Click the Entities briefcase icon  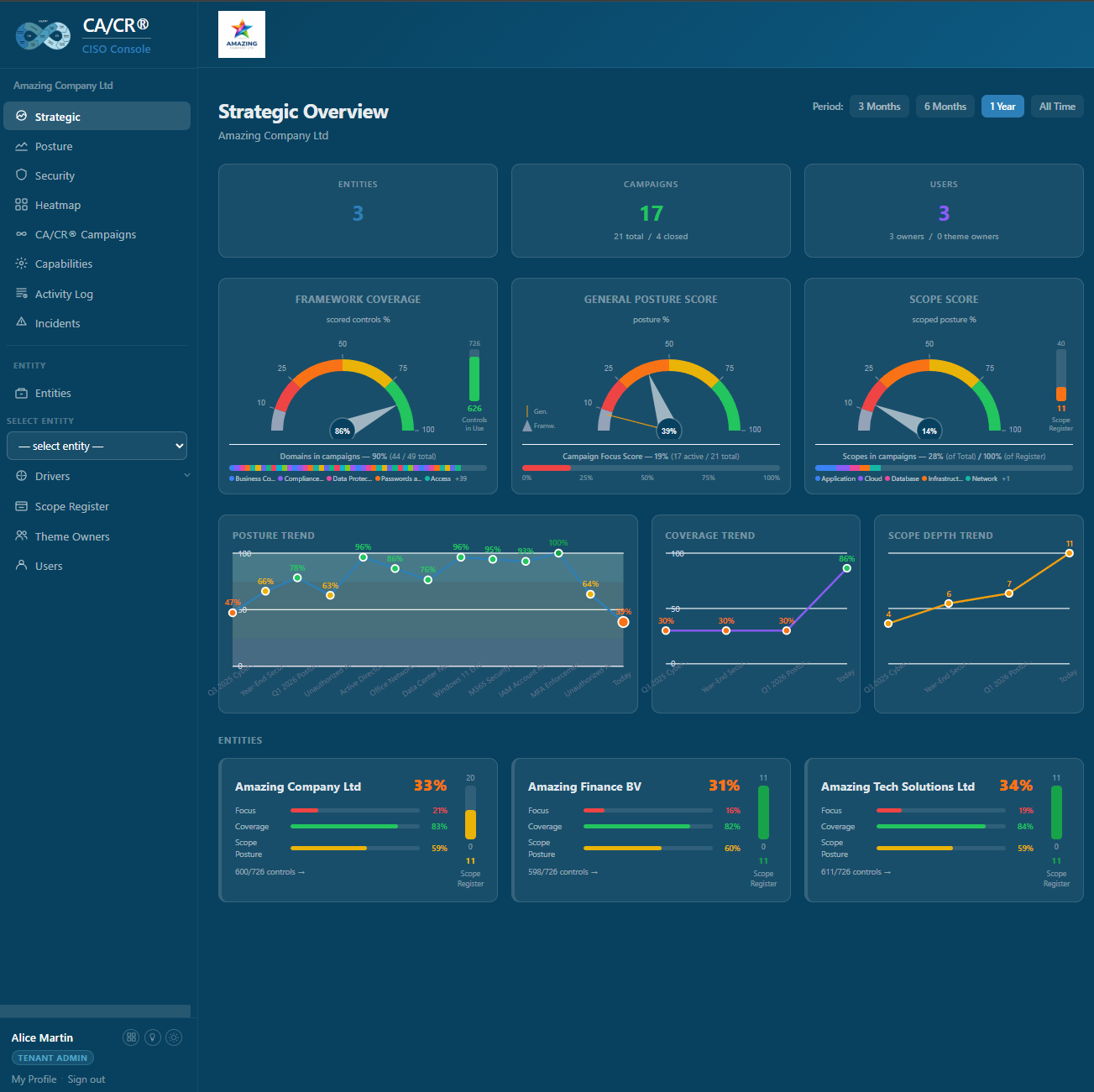click(x=22, y=393)
